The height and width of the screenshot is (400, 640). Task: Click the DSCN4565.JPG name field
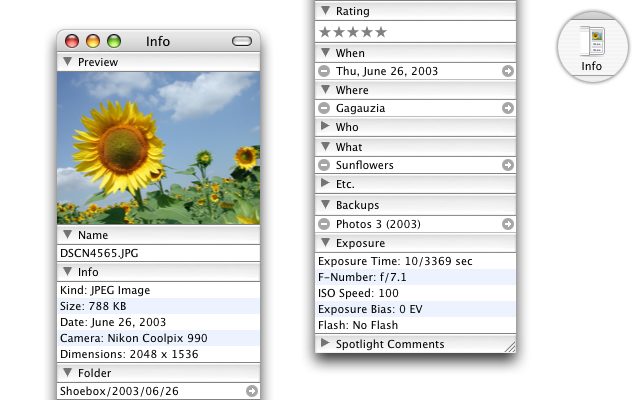point(158,254)
